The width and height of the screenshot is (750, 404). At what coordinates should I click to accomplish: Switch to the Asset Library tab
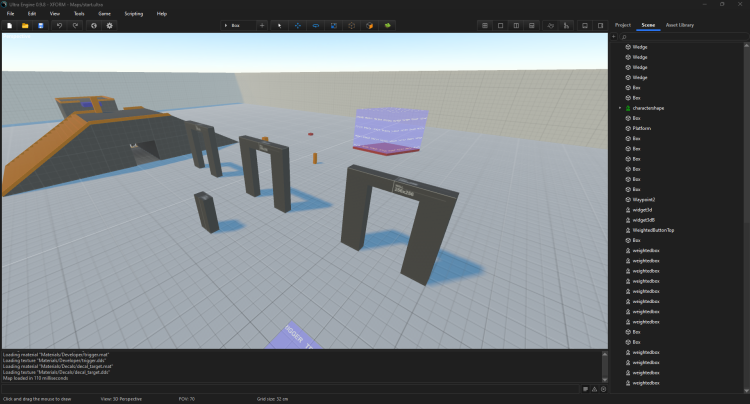pos(680,24)
